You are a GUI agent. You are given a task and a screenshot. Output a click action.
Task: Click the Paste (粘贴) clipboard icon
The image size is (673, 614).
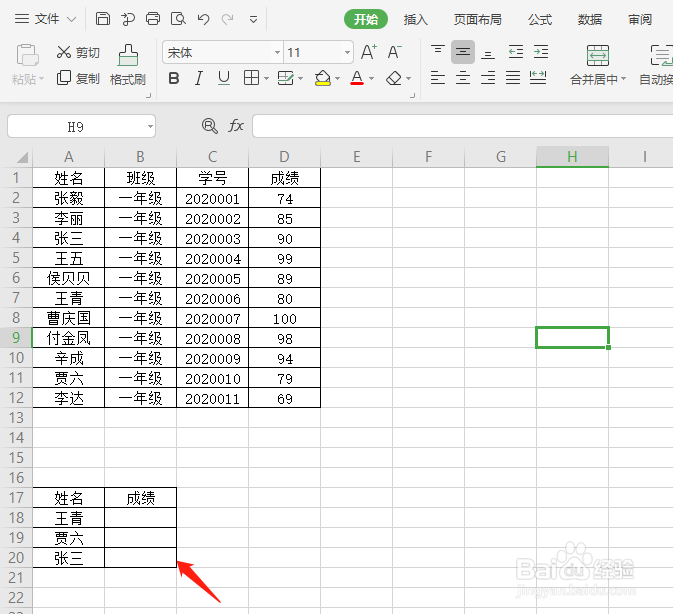tap(27, 55)
